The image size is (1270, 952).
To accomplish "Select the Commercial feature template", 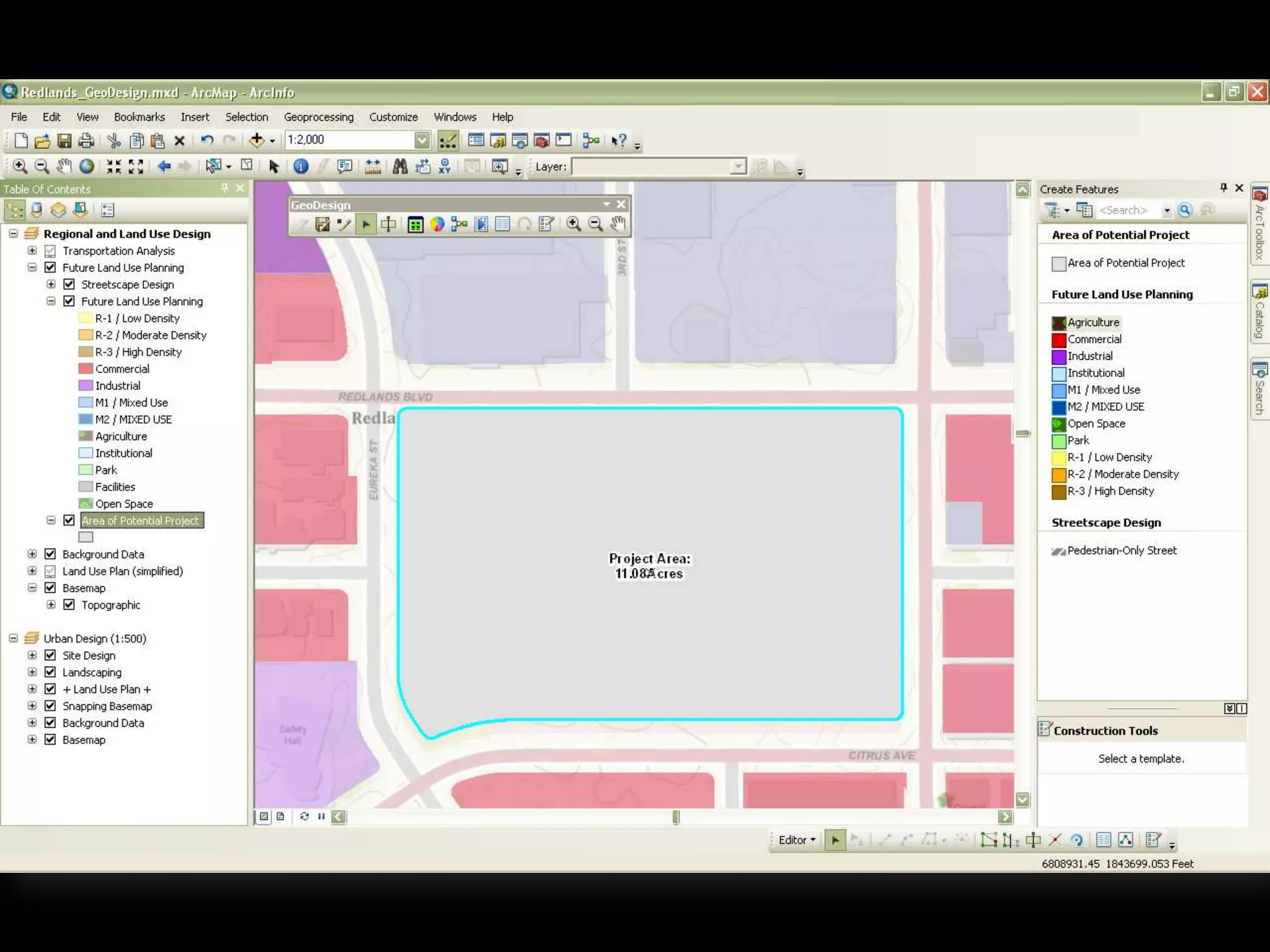I will [1094, 340].
